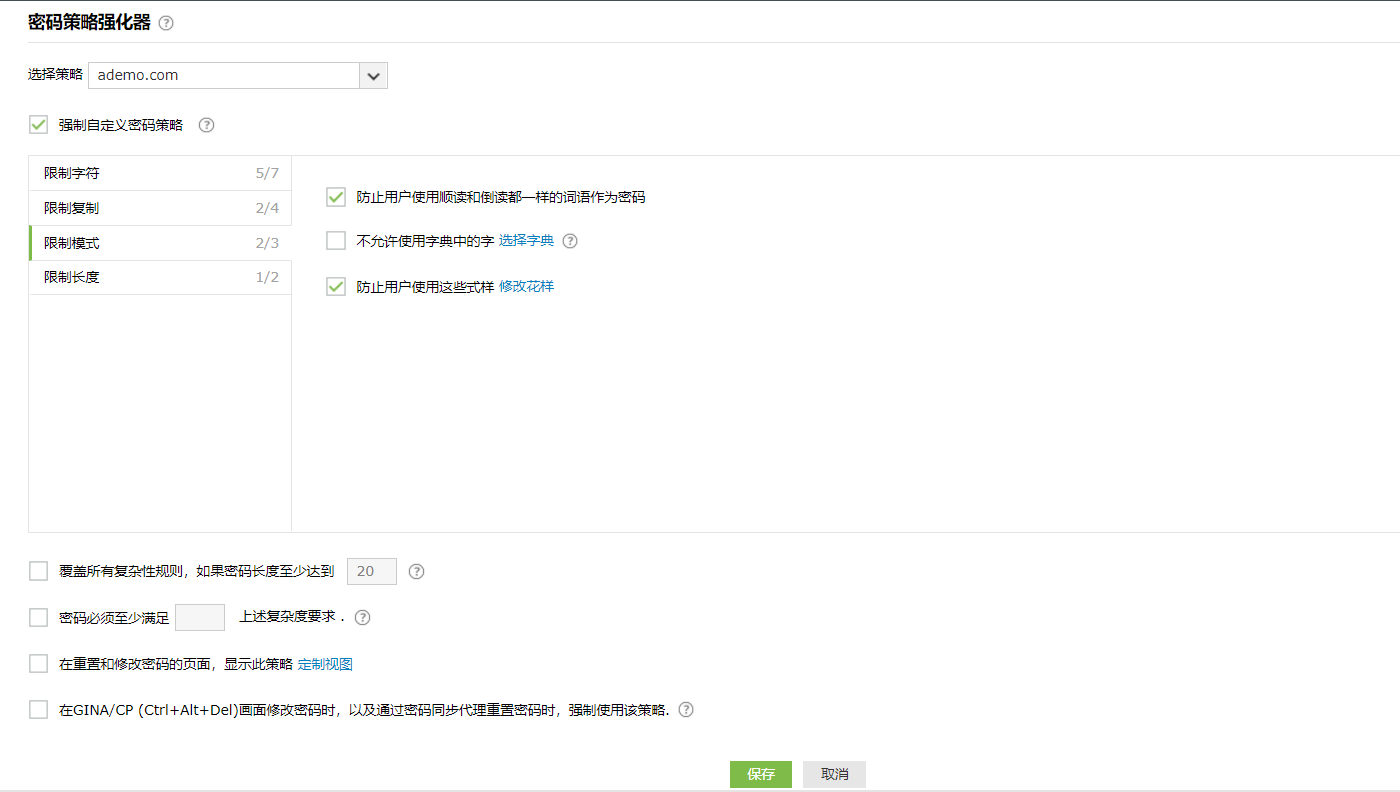Click the ademo.com policy selection field
This screenshot has width=1400, height=792.
point(224,75)
